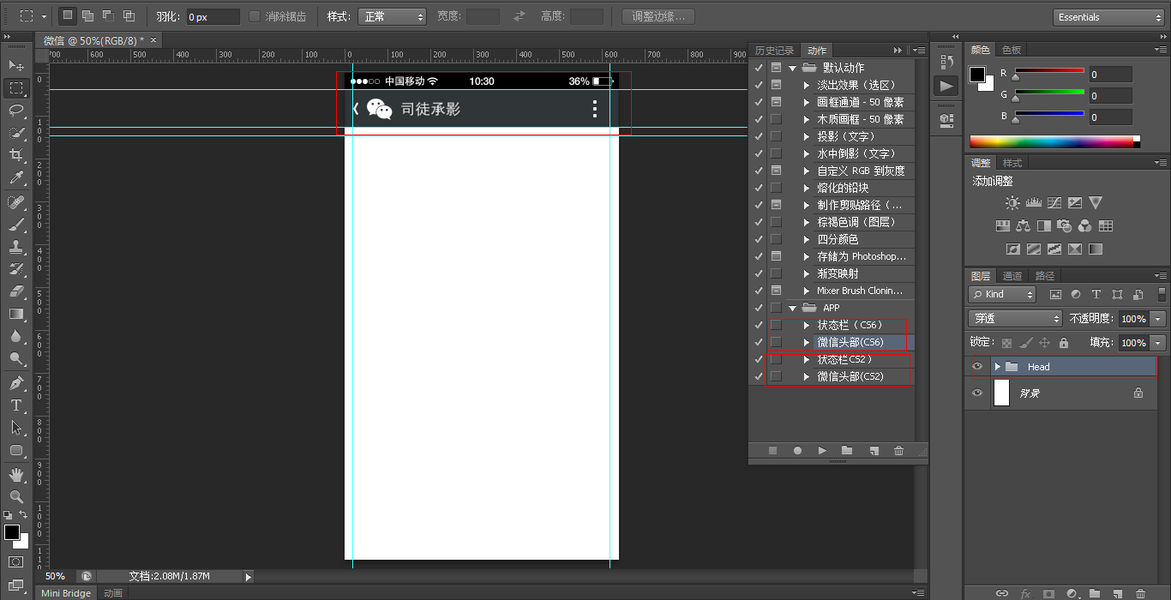This screenshot has height=600, width=1171.
Task: Toggle the check mark for 默认动作 set
Action: click(x=759, y=68)
